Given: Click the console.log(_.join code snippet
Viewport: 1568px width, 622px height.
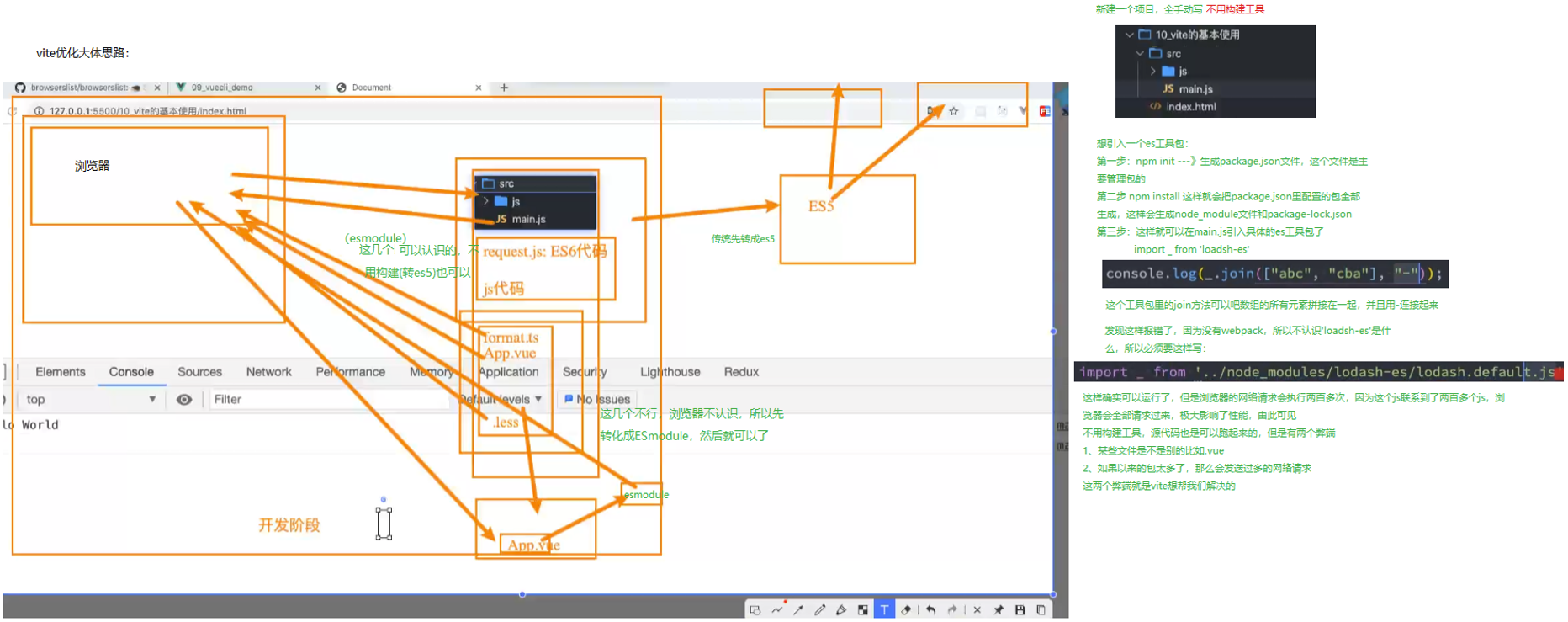Looking at the screenshot, I should pyautogui.click(x=1275, y=274).
